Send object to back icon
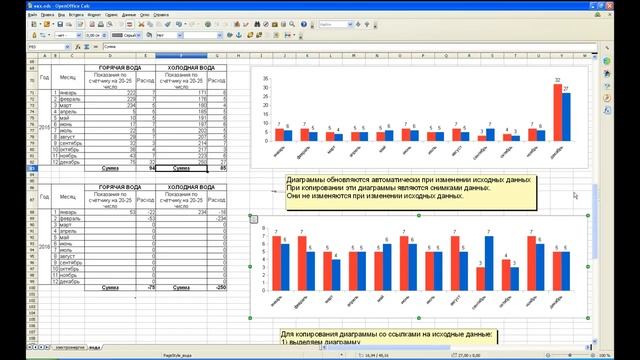The height and width of the screenshot is (360, 640). [259, 35]
